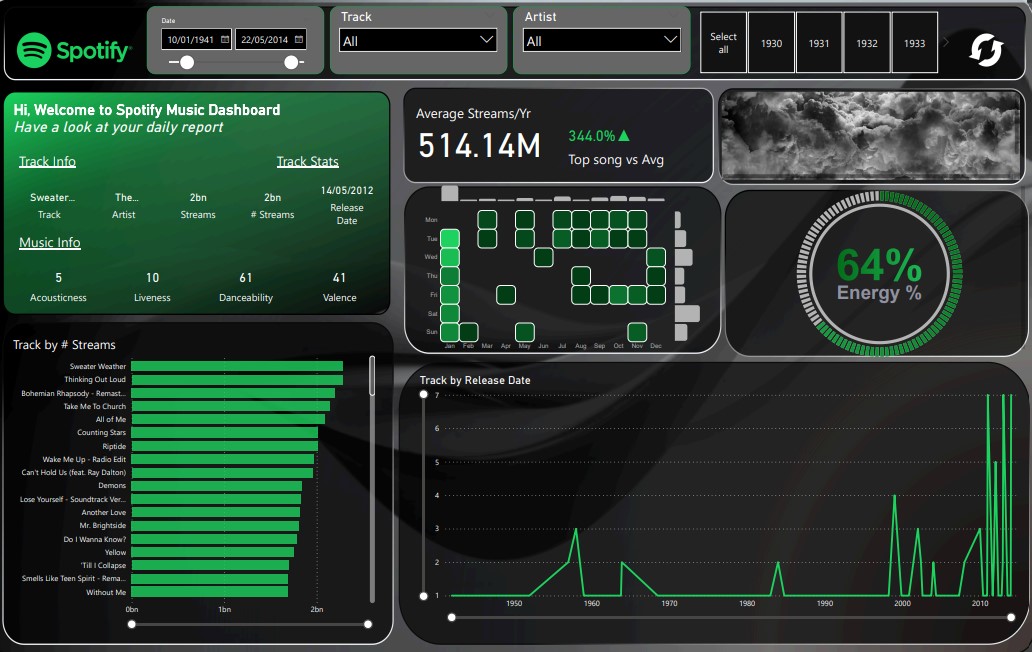1032x652 pixels.
Task: Toggle the 1932 year tile
Action: (867, 43)
